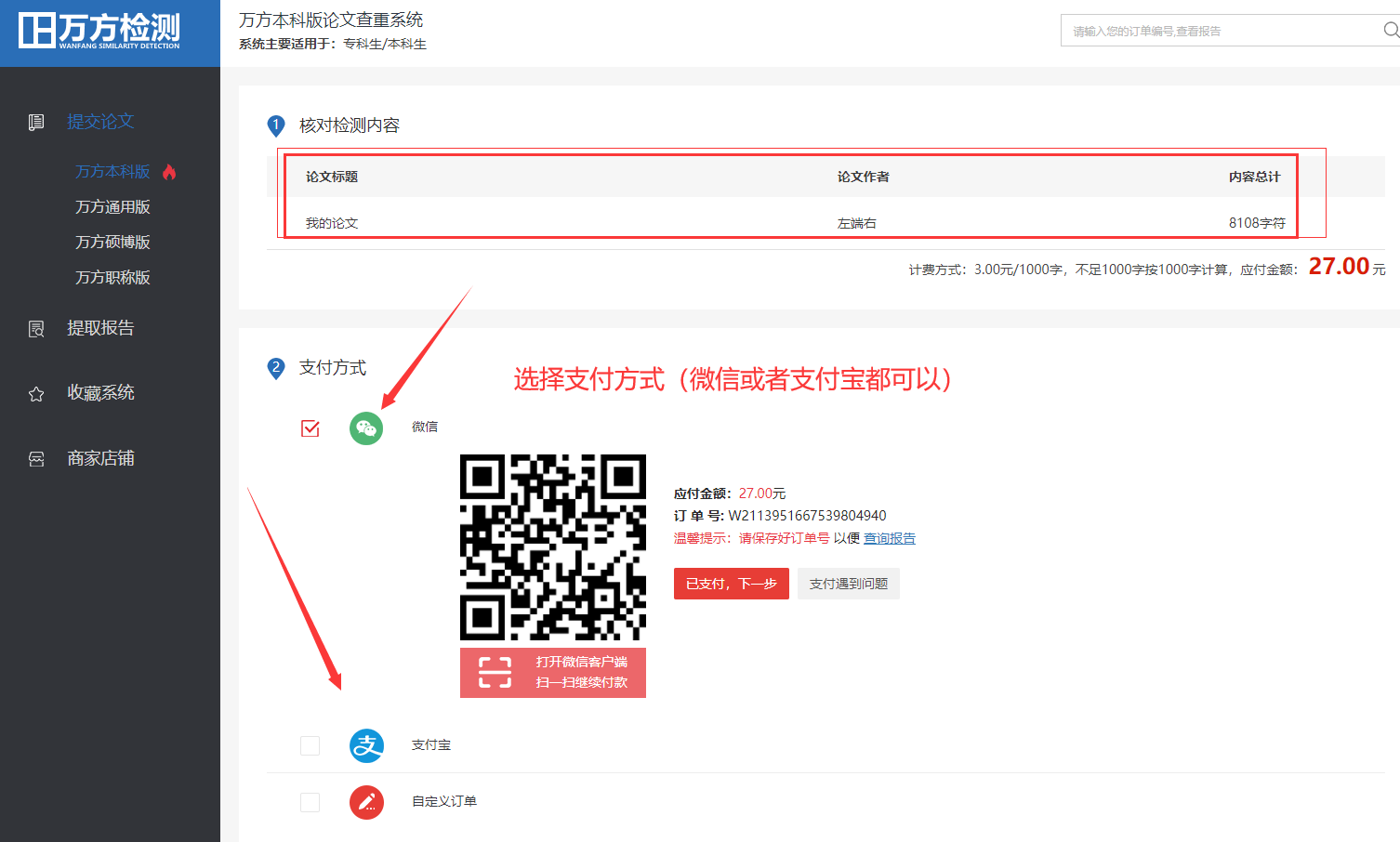The width and height of the screenshot is (1400, 842).
Task: Click the 应付金额: 27.00元 line near QR
Action: [x=730, y=493]
